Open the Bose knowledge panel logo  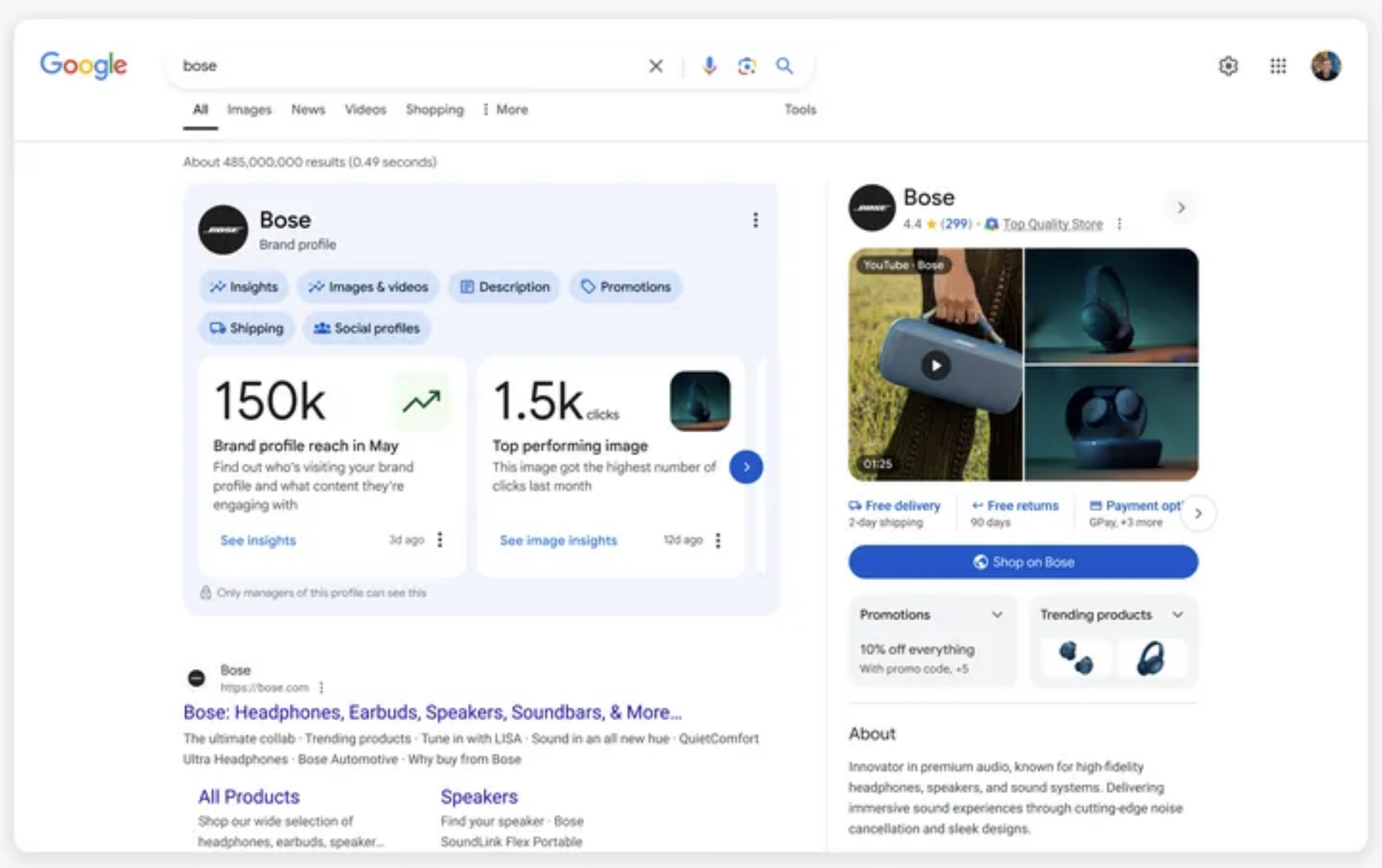pyautogui.click(x=872, y=208)
